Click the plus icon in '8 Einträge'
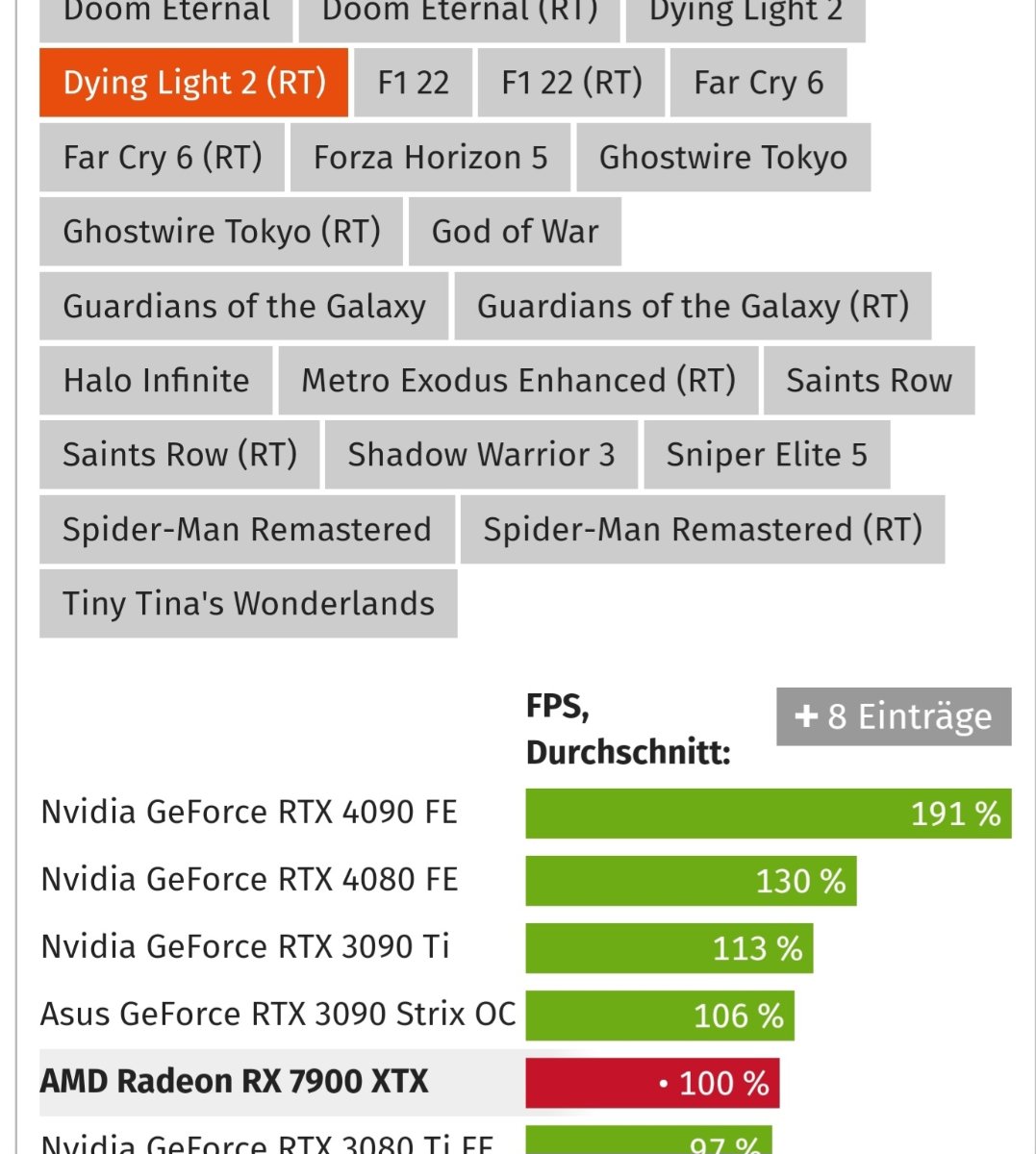 (x=806, y=716)
